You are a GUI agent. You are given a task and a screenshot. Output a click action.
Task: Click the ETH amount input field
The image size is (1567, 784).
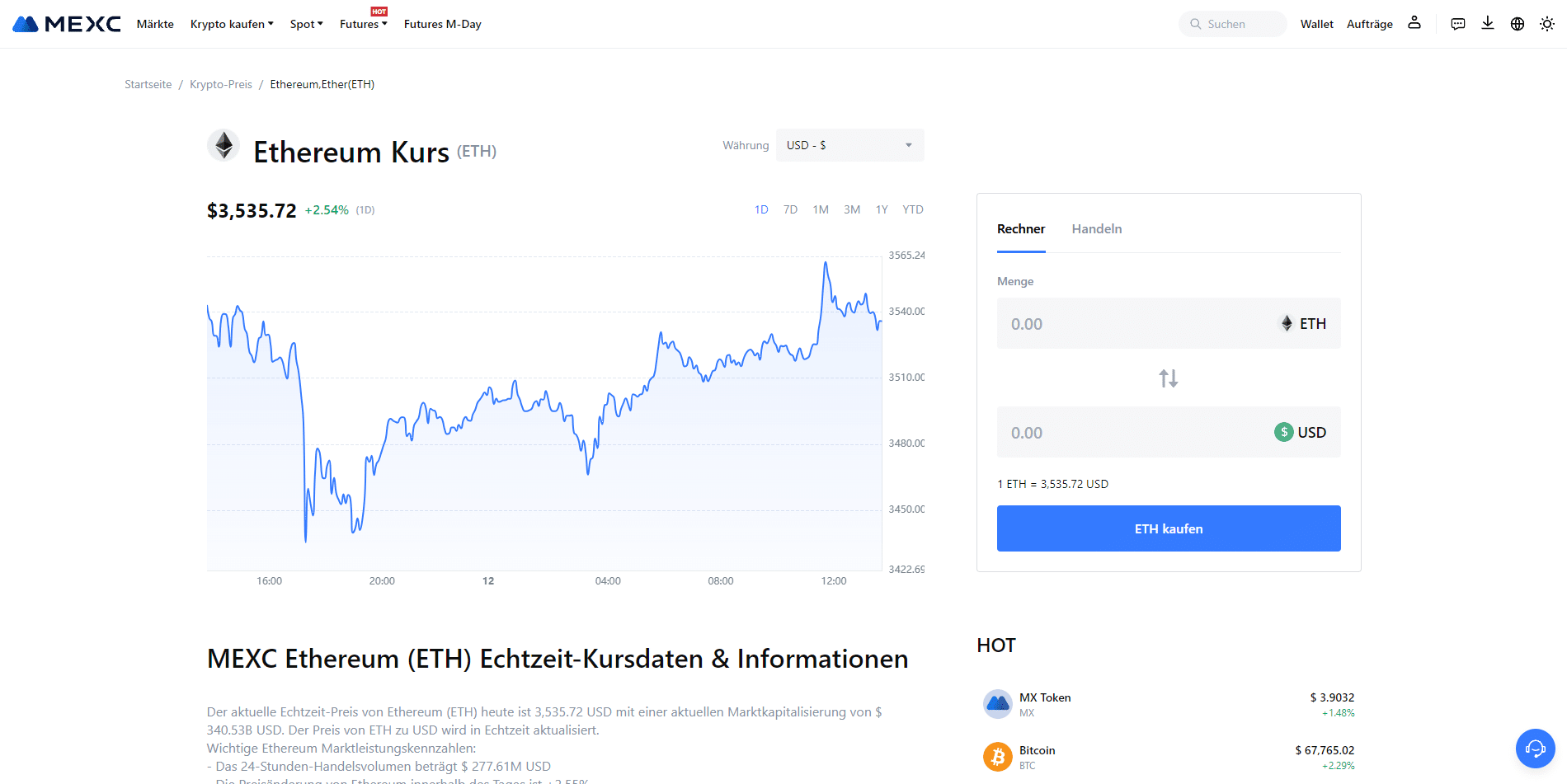coord(1169,323)
